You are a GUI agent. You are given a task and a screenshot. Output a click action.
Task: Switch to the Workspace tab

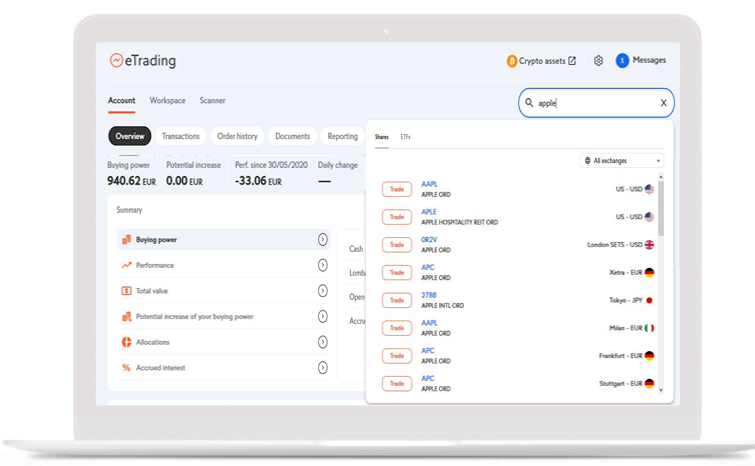click(x=167, y=101)
